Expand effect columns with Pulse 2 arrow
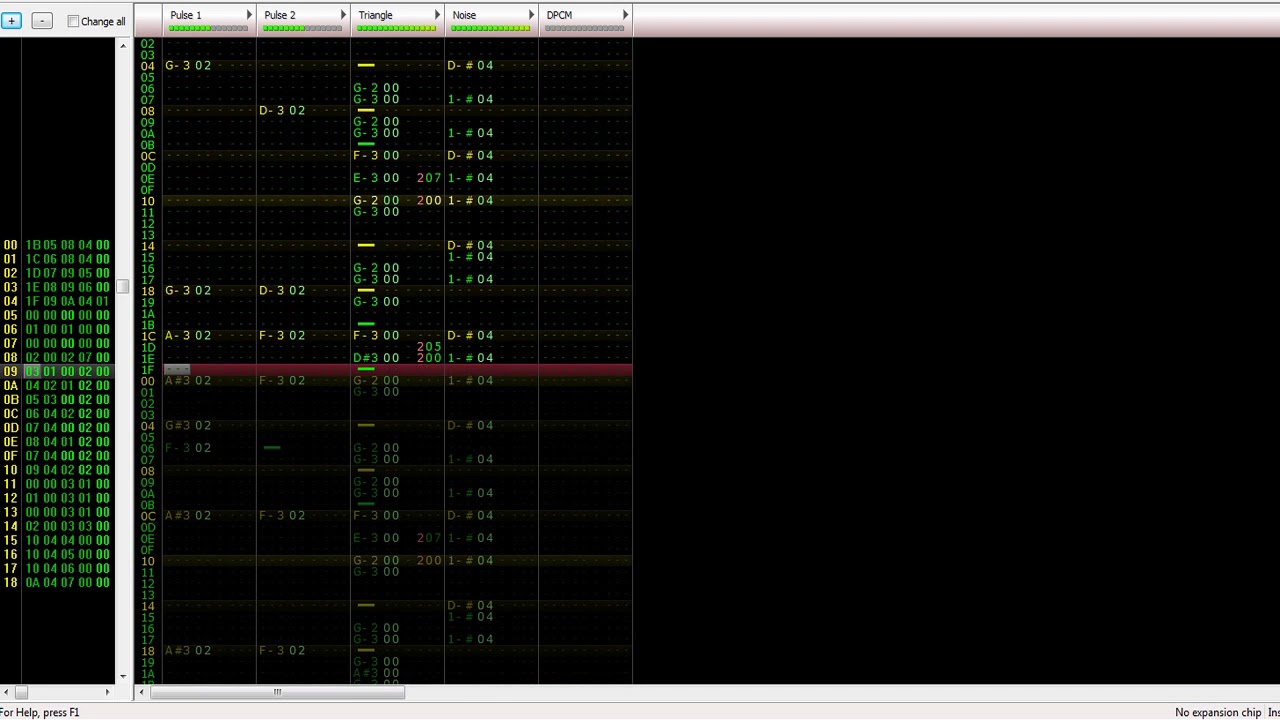 click(343, 15)
